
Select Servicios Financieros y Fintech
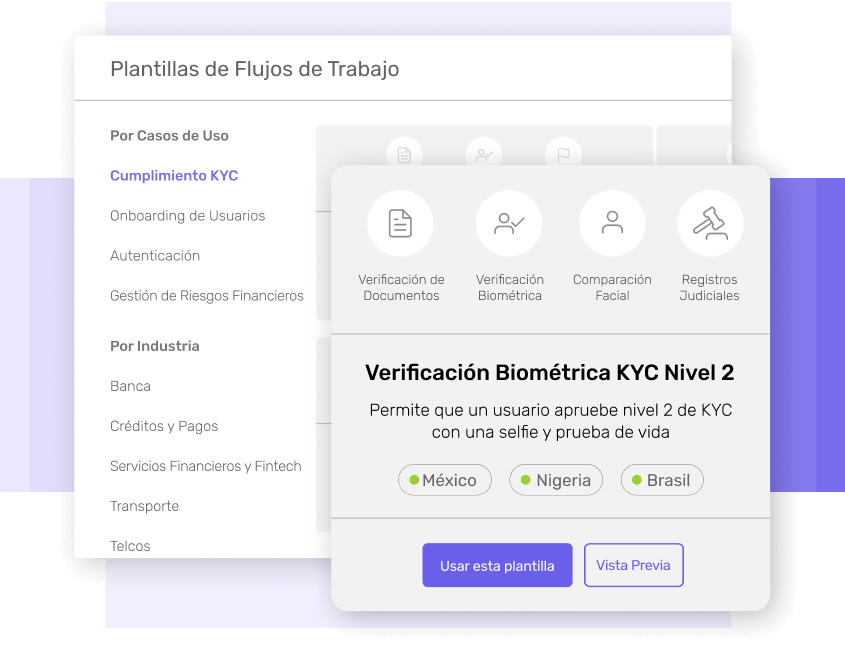[205, 466]
